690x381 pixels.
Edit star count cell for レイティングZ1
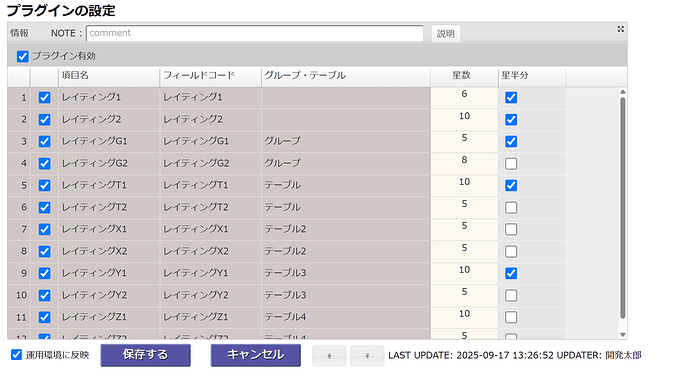(464, 317)
